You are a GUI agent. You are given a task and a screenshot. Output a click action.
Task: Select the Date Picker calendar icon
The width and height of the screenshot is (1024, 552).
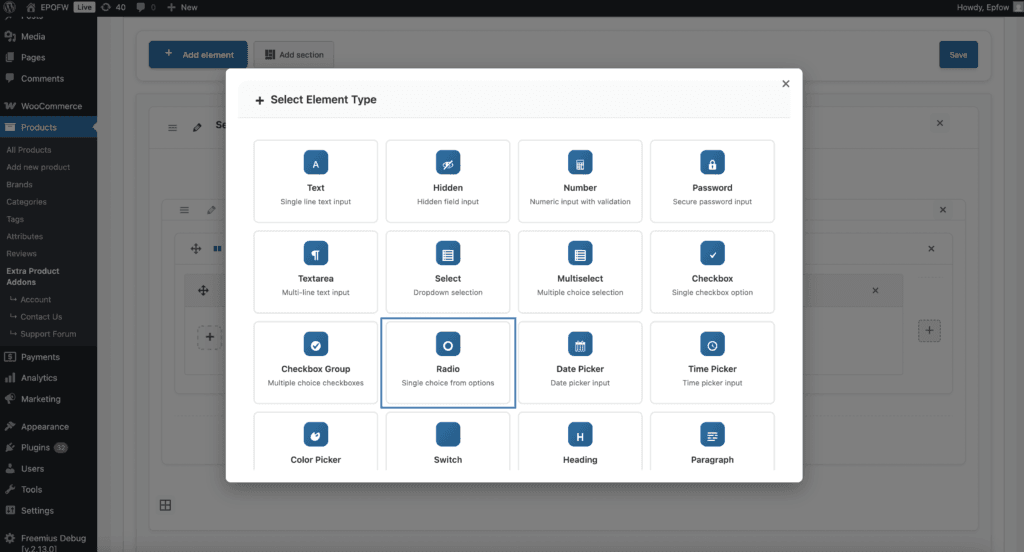click(x=580, y=345)
